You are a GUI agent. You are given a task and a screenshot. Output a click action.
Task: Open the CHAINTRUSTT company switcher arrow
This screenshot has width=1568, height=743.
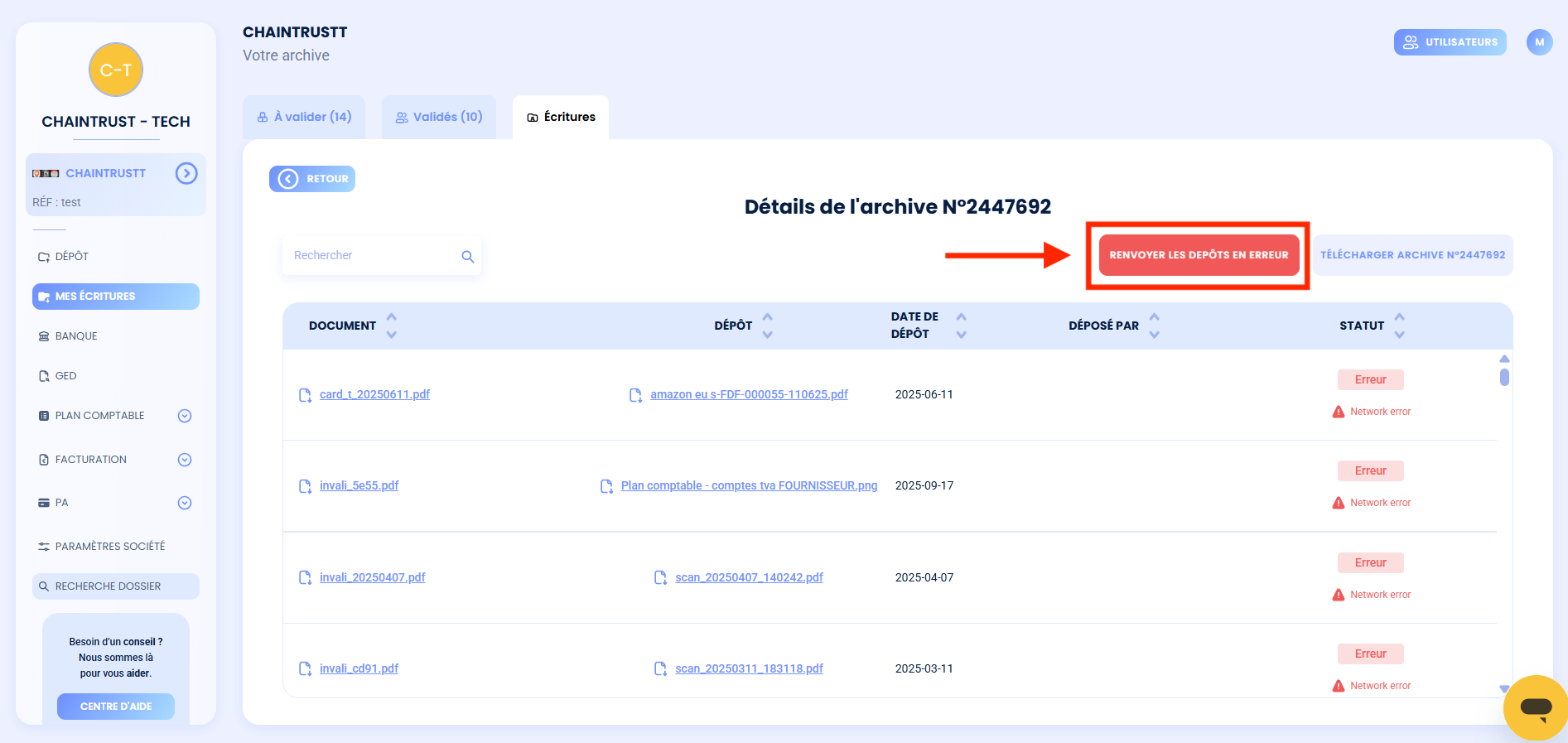pos(186,173)
